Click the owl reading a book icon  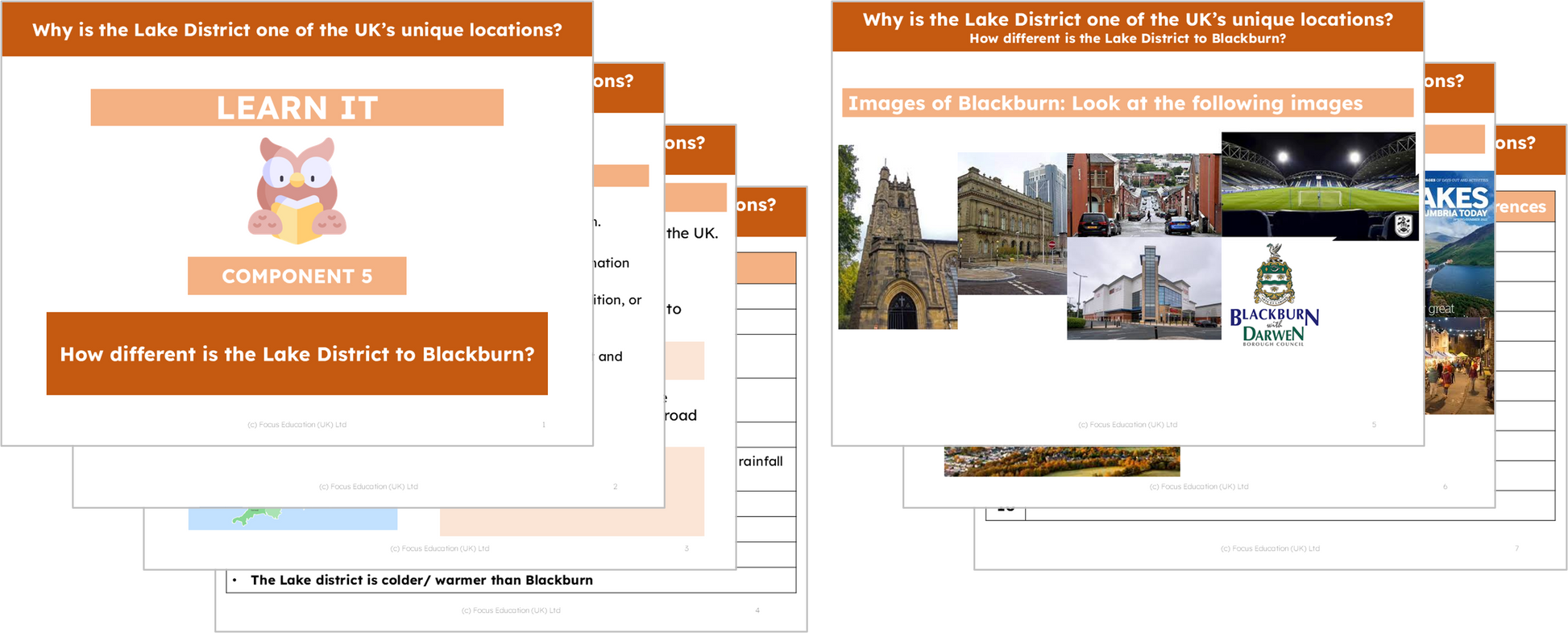297,190
